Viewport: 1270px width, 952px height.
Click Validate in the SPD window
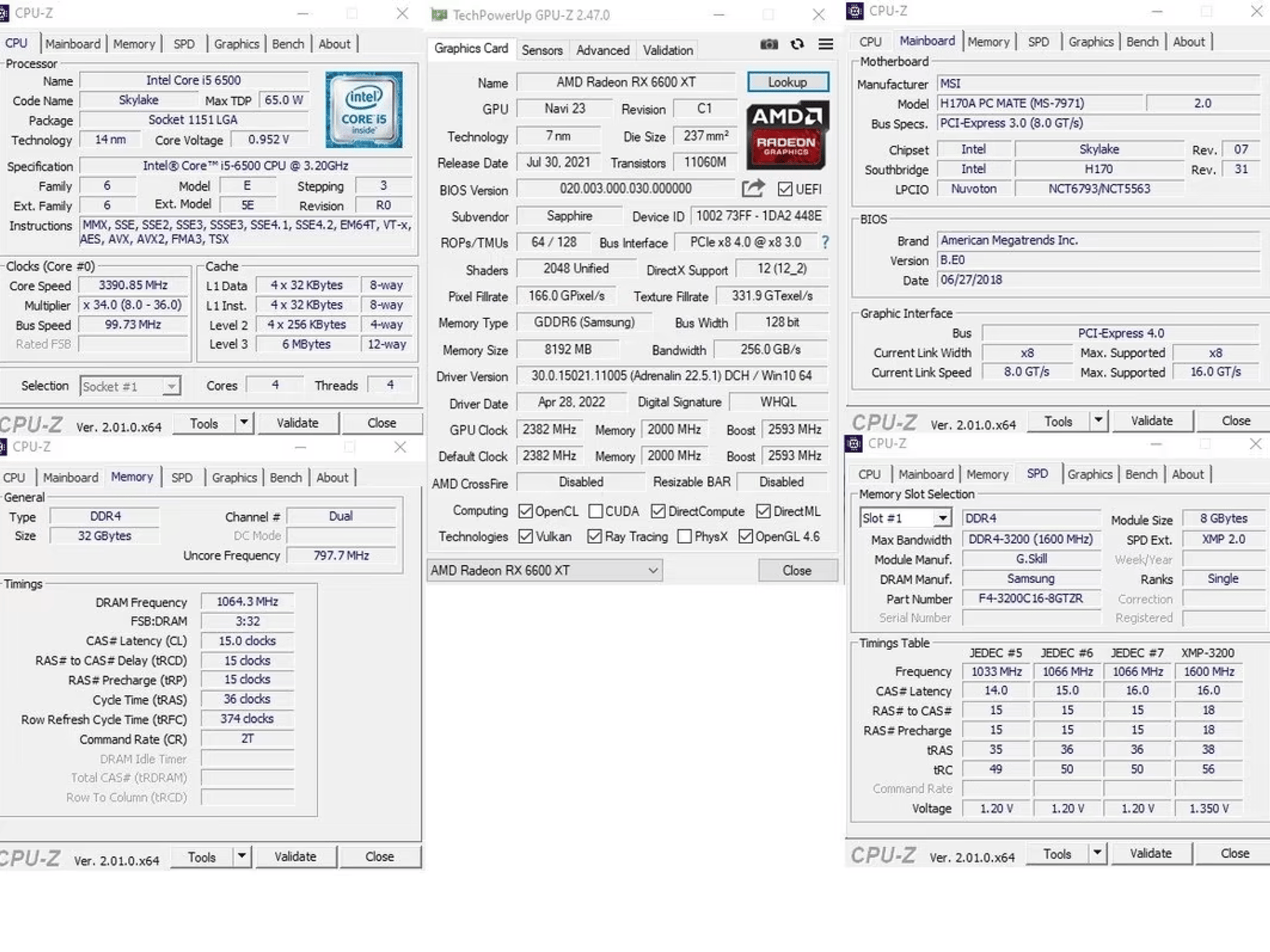coord(1151,853)
